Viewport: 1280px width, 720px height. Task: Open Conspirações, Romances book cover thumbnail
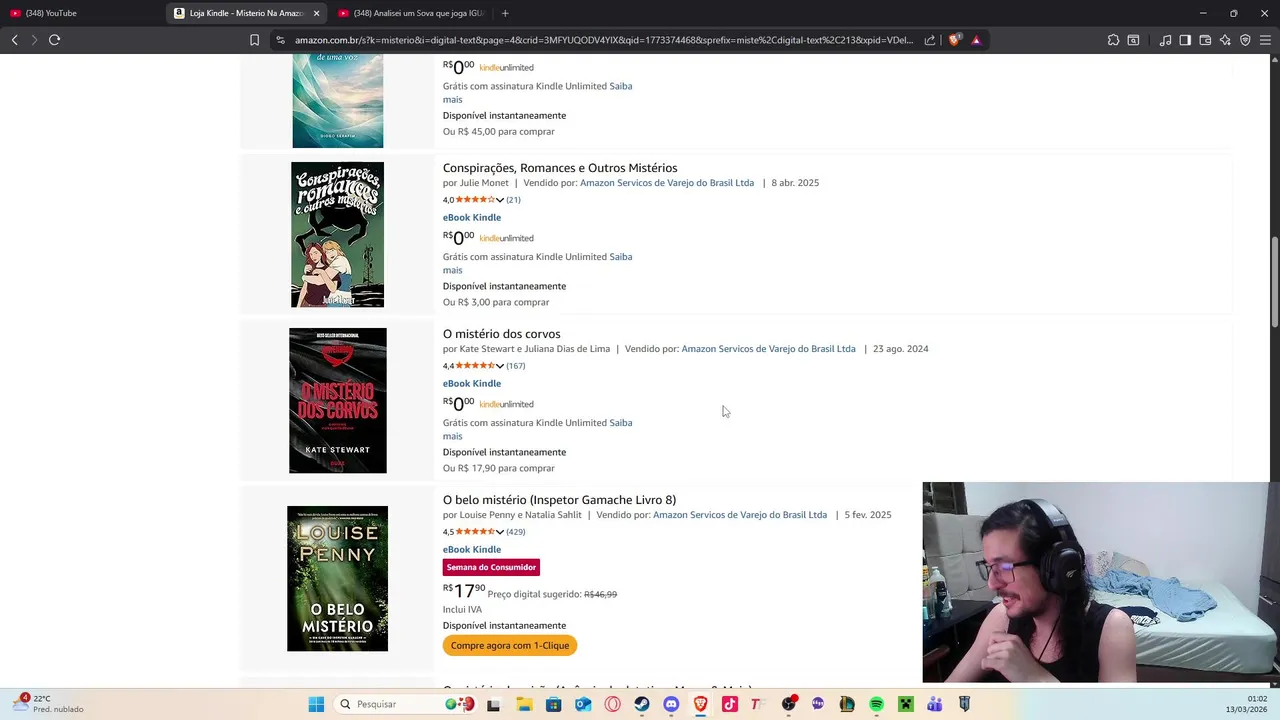click(x=337, y=235)
